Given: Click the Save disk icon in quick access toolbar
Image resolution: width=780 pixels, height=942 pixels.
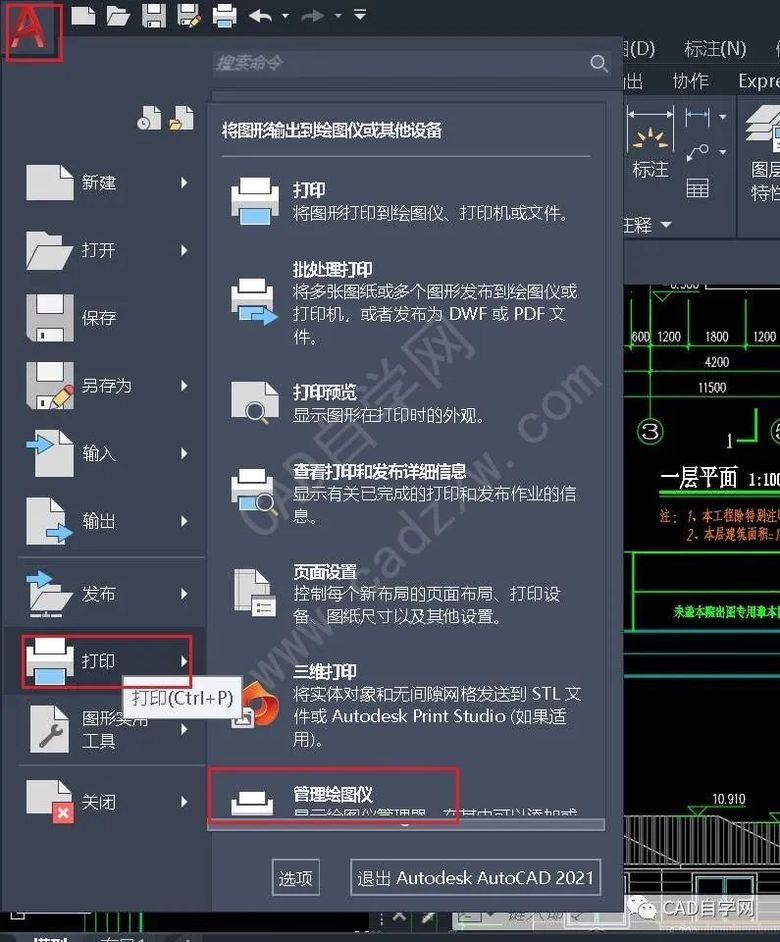Looking at the screenshot, I should pyautogui.click(x=154, y=15).
